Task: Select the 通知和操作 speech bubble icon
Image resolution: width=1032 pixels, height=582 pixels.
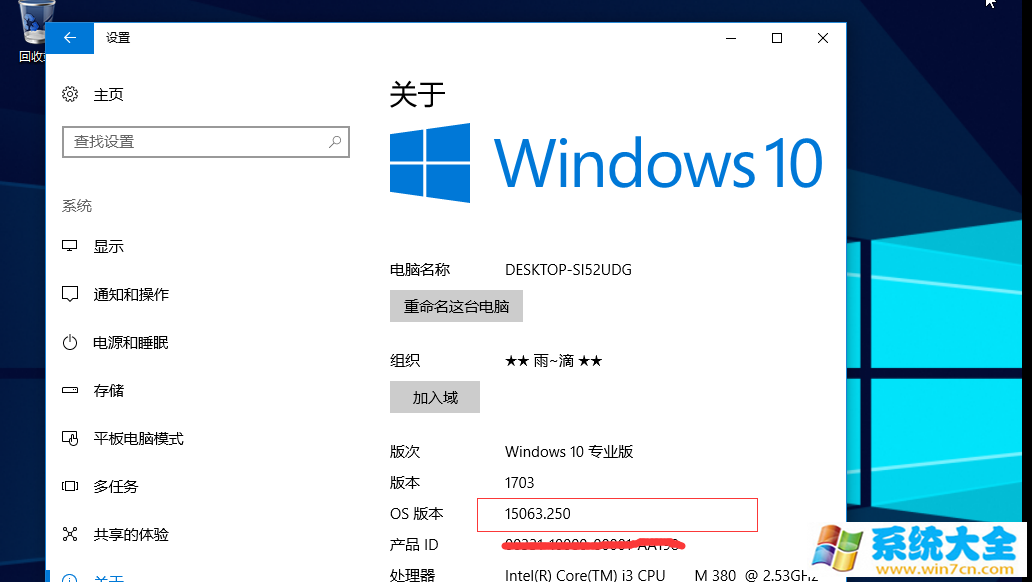Action: pos(70,294)
